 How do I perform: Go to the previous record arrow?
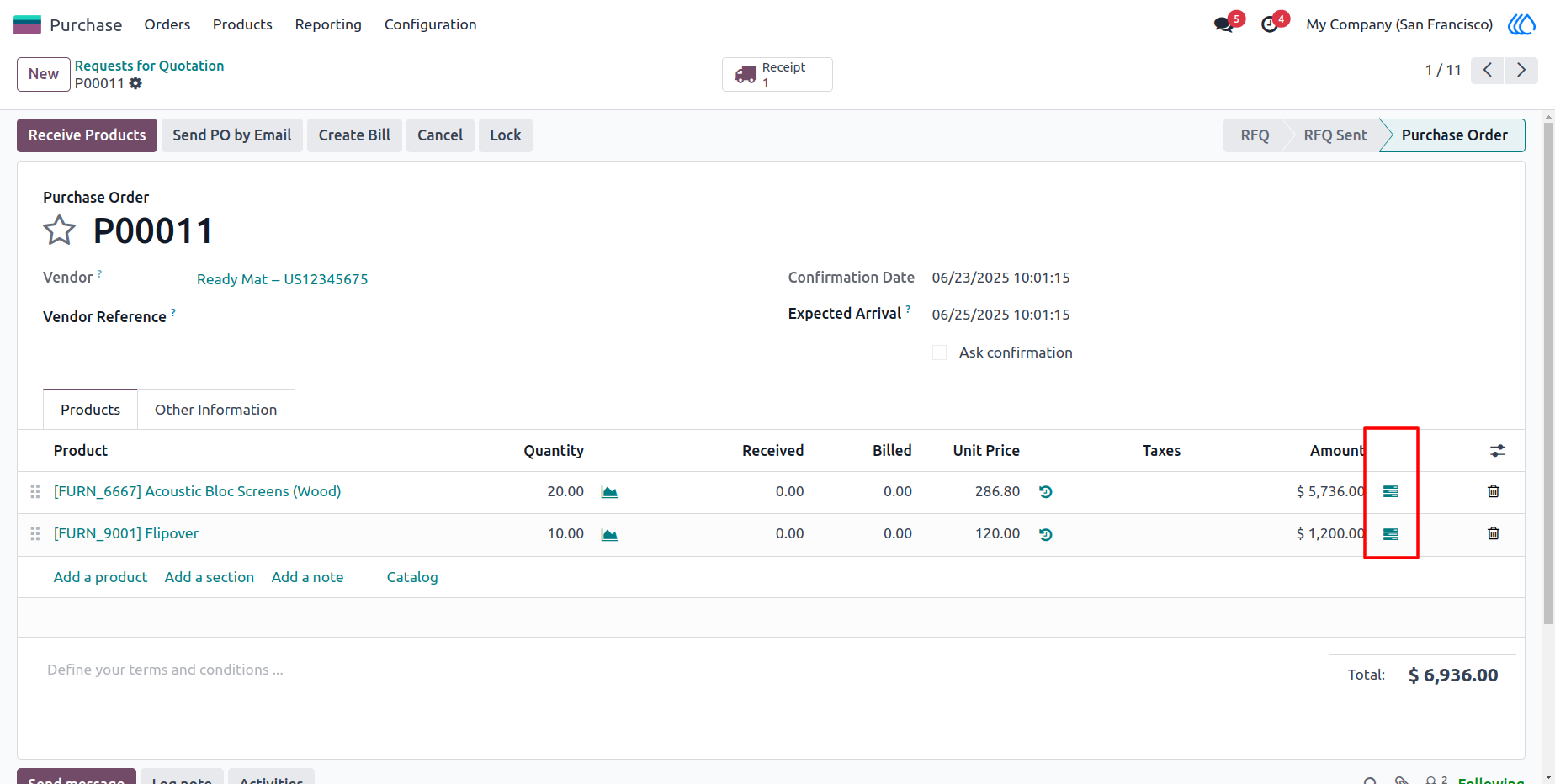pyautogui.click(x=1488, y=70)
